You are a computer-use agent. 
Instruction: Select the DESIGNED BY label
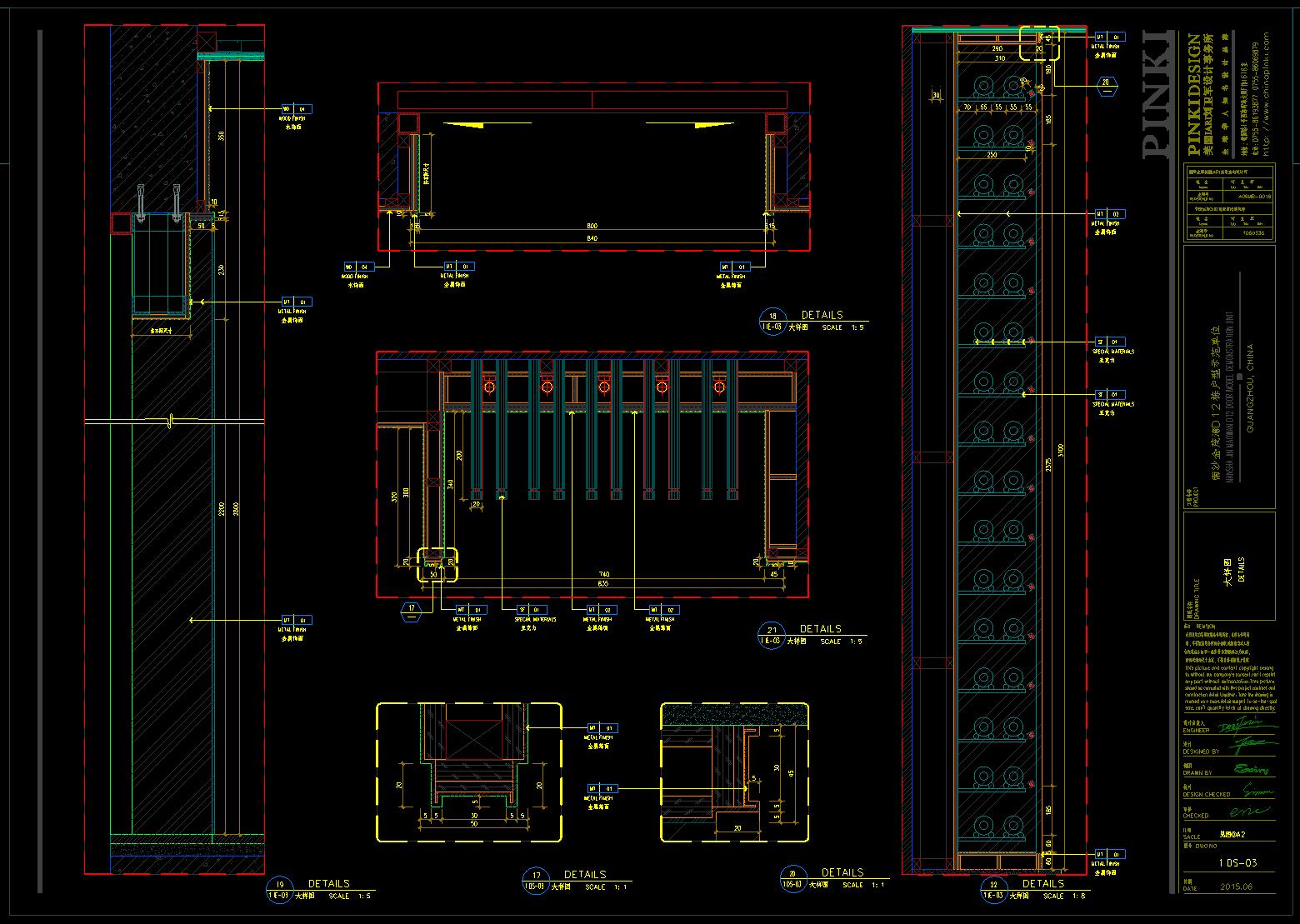coord(1201,752)
